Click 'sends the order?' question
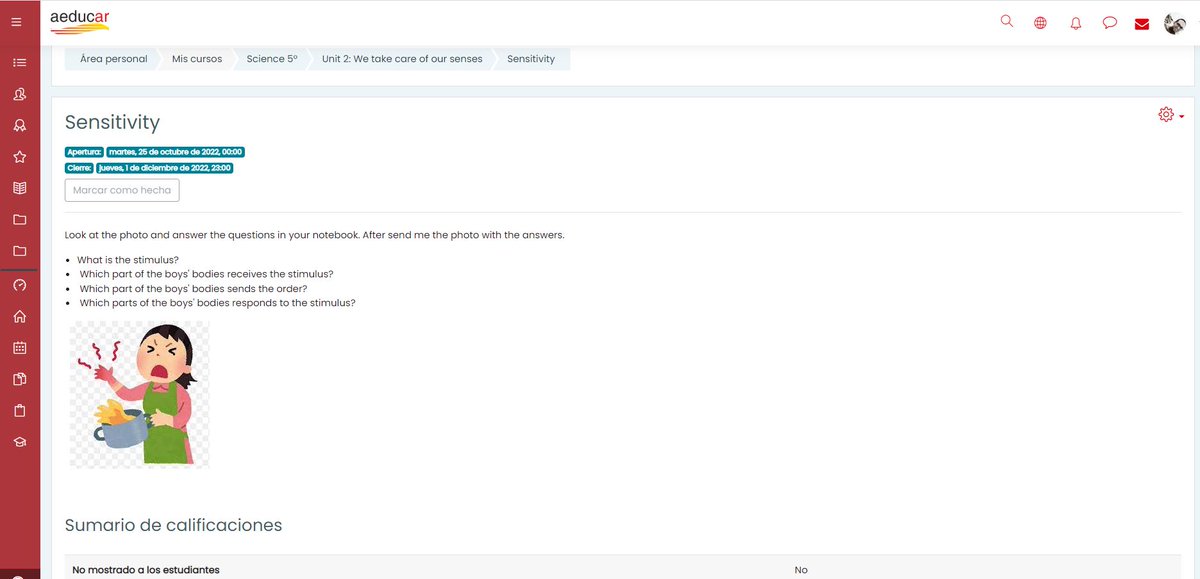 pyautogui.click(x=193, y=288)
